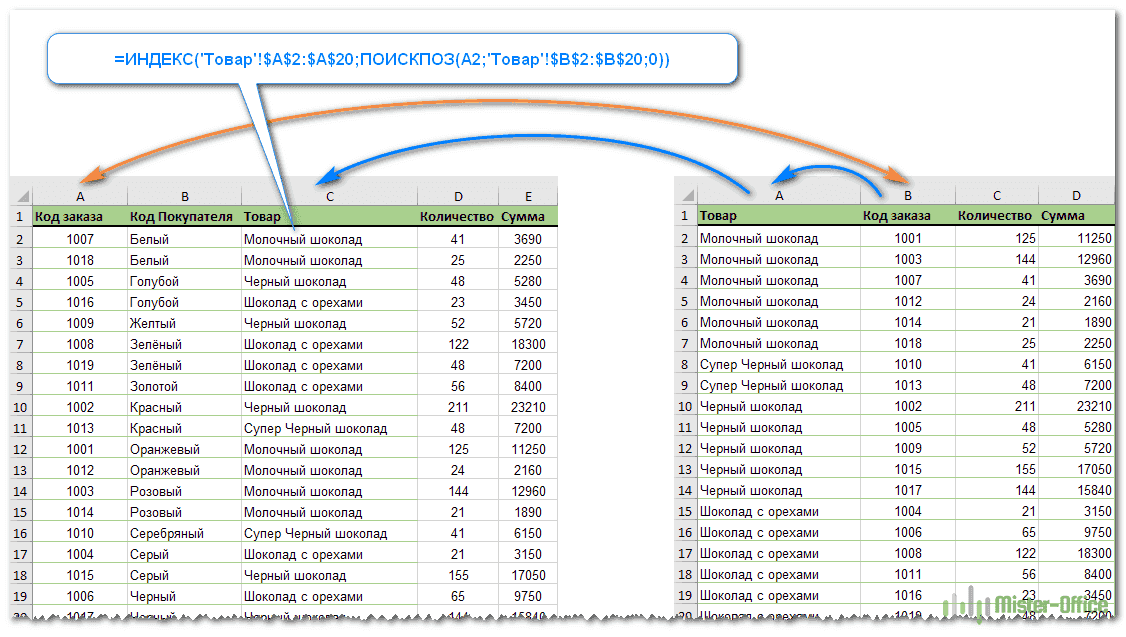The image size is (1126, 637).
Task: Click order code 1017 in right sheet row 14
Action: coord(908,490)
